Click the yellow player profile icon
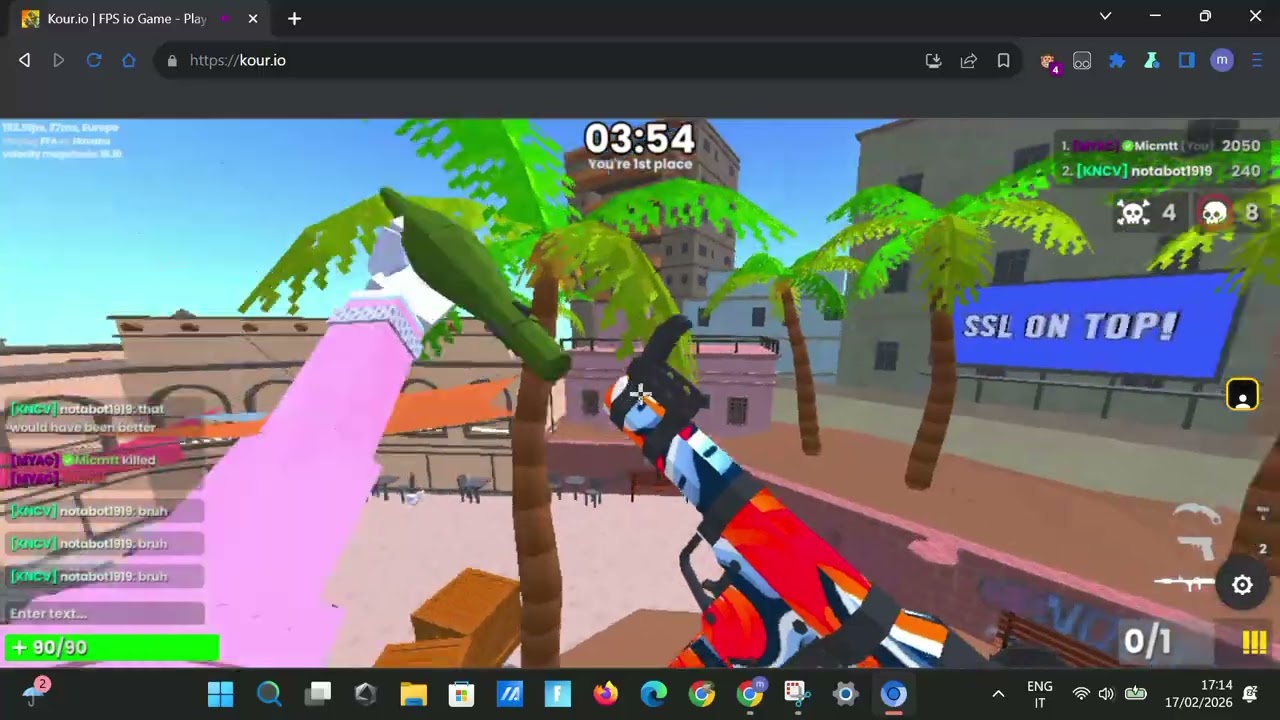 [1242, 395]
